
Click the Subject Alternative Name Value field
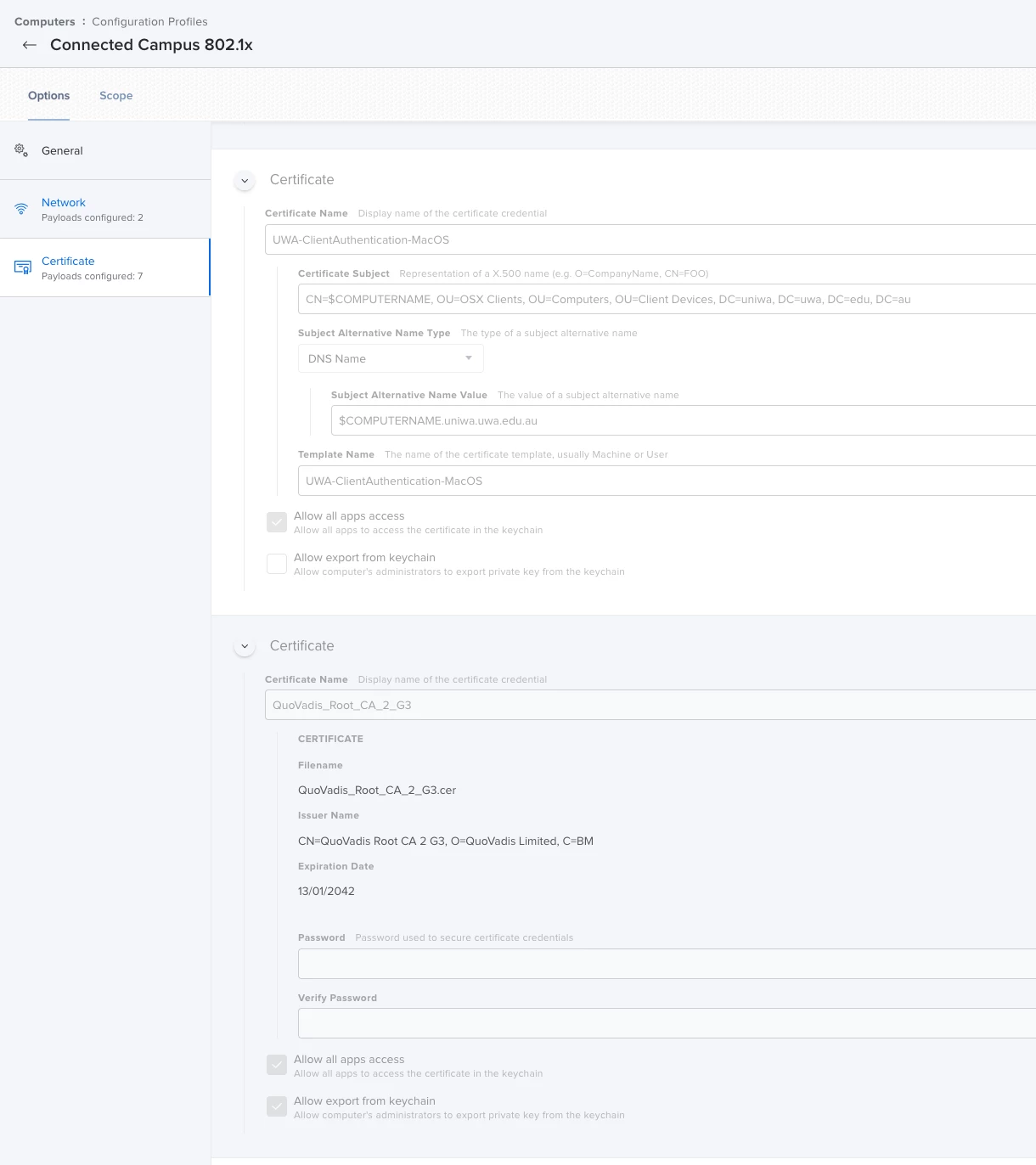(x=684, y=420)
